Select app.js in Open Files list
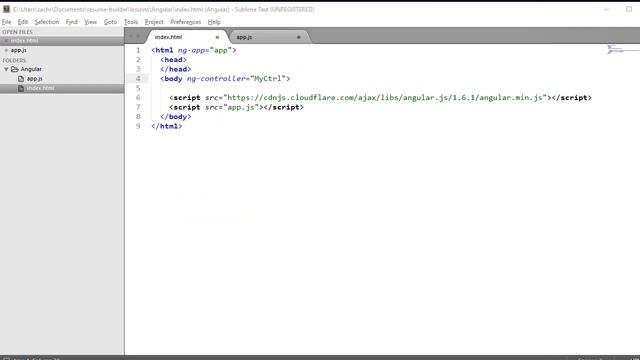 pyautogui.click(x=19, y=50)
